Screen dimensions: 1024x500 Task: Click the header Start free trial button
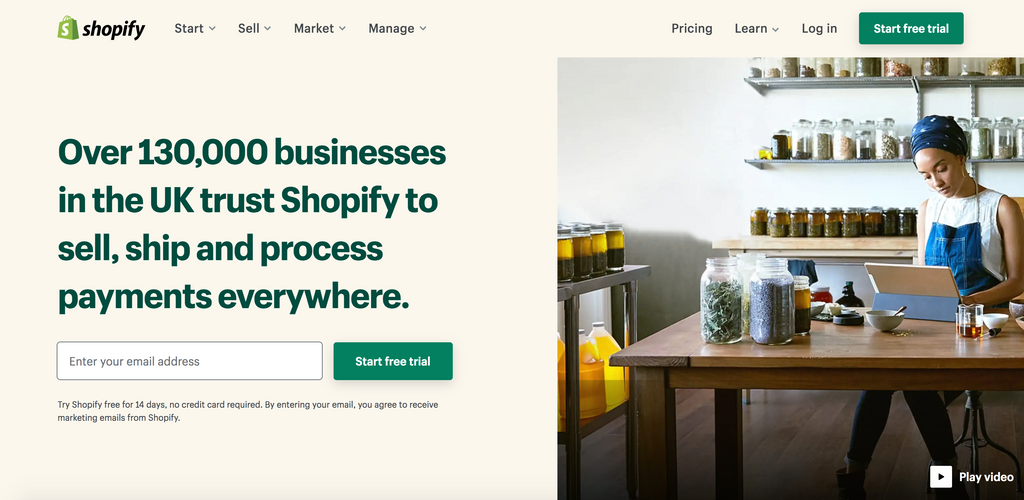[x=911, y=28]
